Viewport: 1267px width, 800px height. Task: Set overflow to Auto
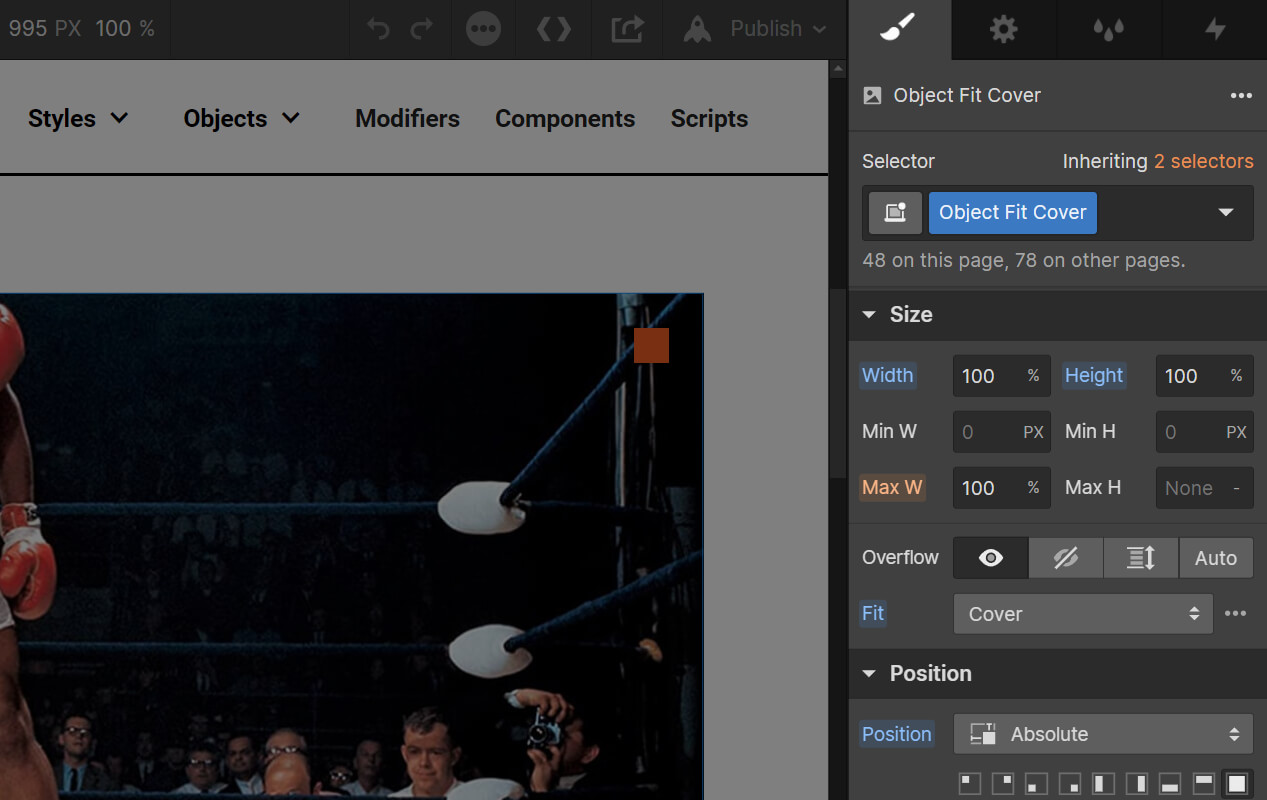coord(1216,558)
